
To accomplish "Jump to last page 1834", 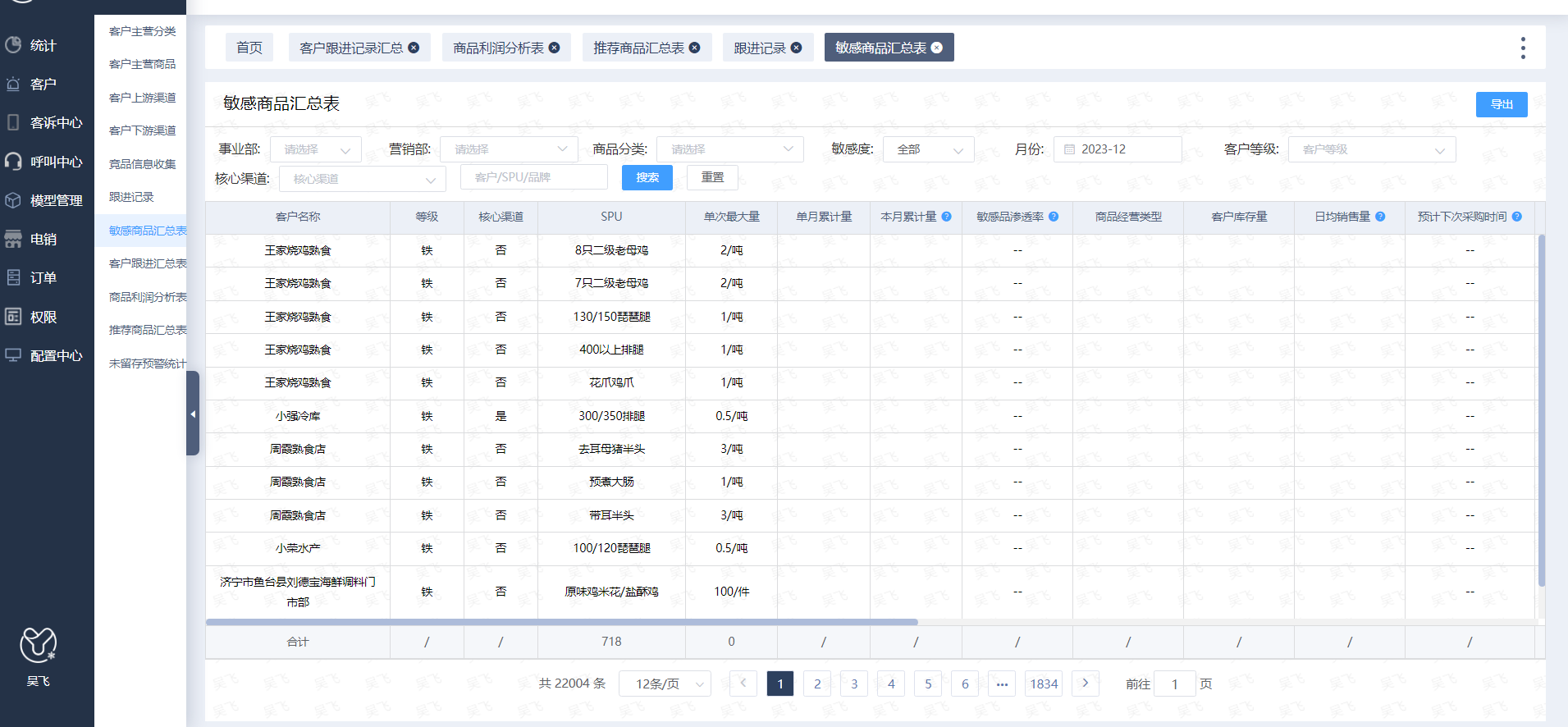I will (x=1044, y=684).
